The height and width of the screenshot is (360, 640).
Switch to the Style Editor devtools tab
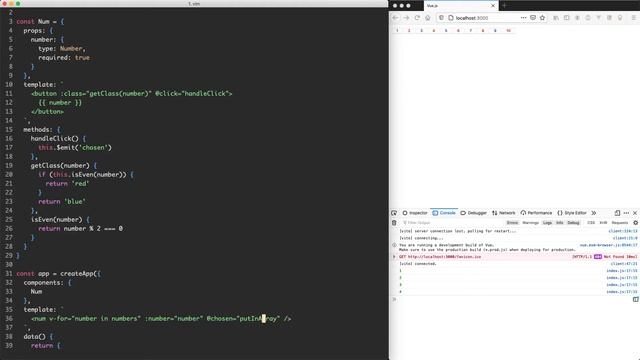(x=572, y=213)
